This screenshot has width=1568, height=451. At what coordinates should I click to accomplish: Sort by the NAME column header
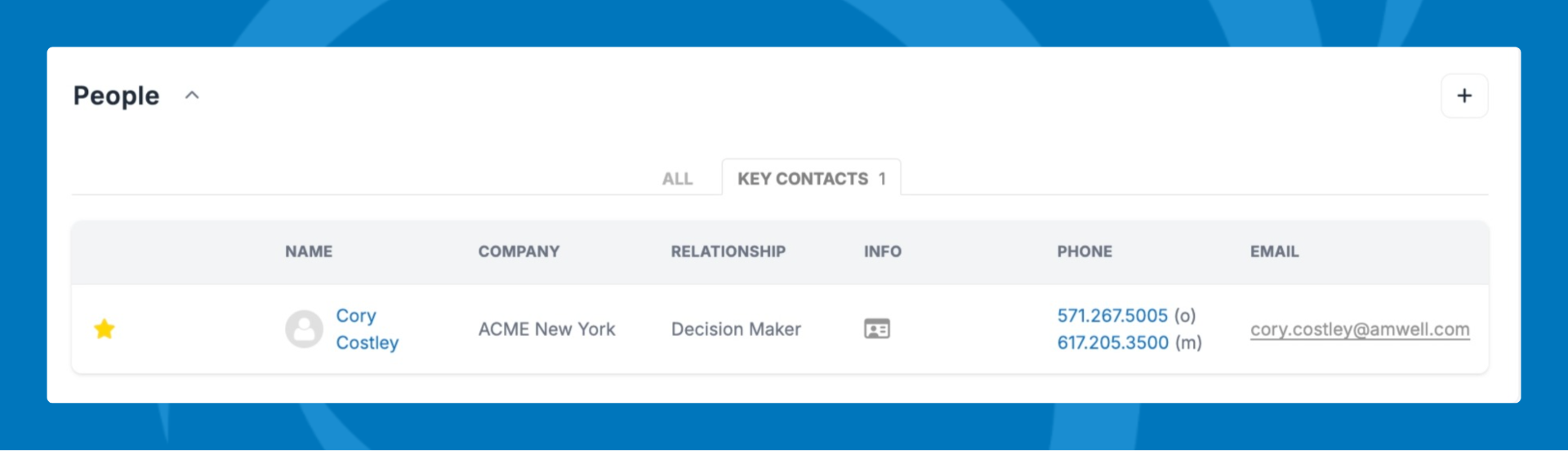(309, 252)
